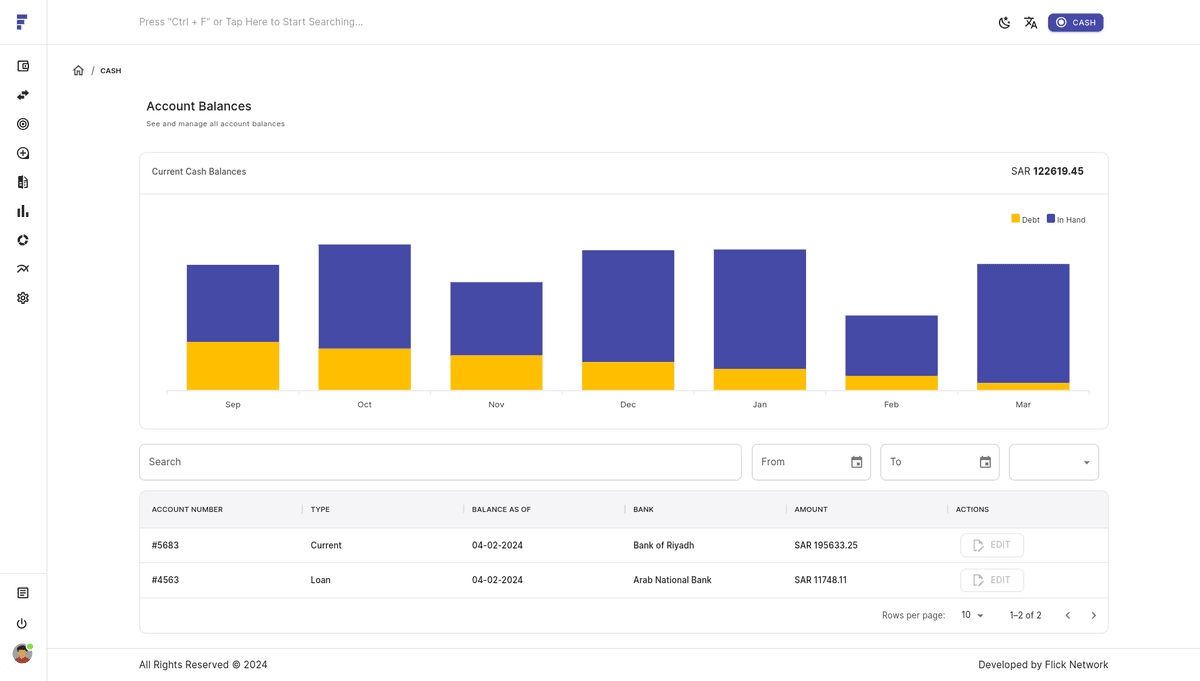Open the empty filter dropdown
Viewport: 1200px width, 681px height.
click(1053, 462)
